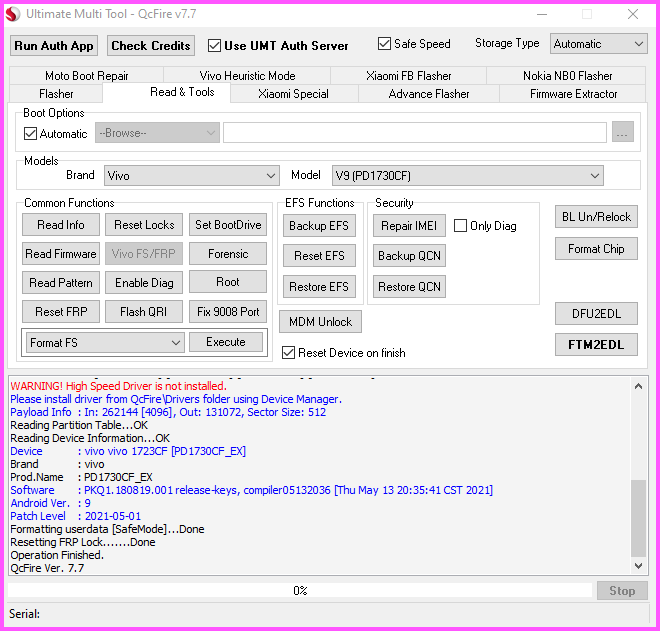
Task: Switch to the Flasher tab
Action: [x=56, y=93]
